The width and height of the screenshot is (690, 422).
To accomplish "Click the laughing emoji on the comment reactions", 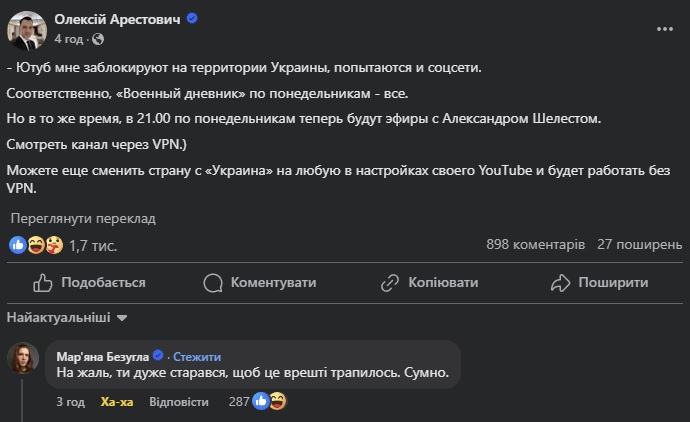I will [x=277, y=401].
